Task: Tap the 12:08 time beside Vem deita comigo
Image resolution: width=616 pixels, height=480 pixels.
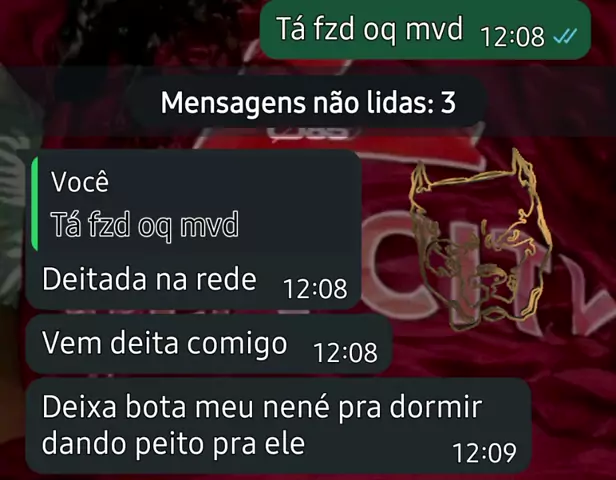Action: click(345, 352)
